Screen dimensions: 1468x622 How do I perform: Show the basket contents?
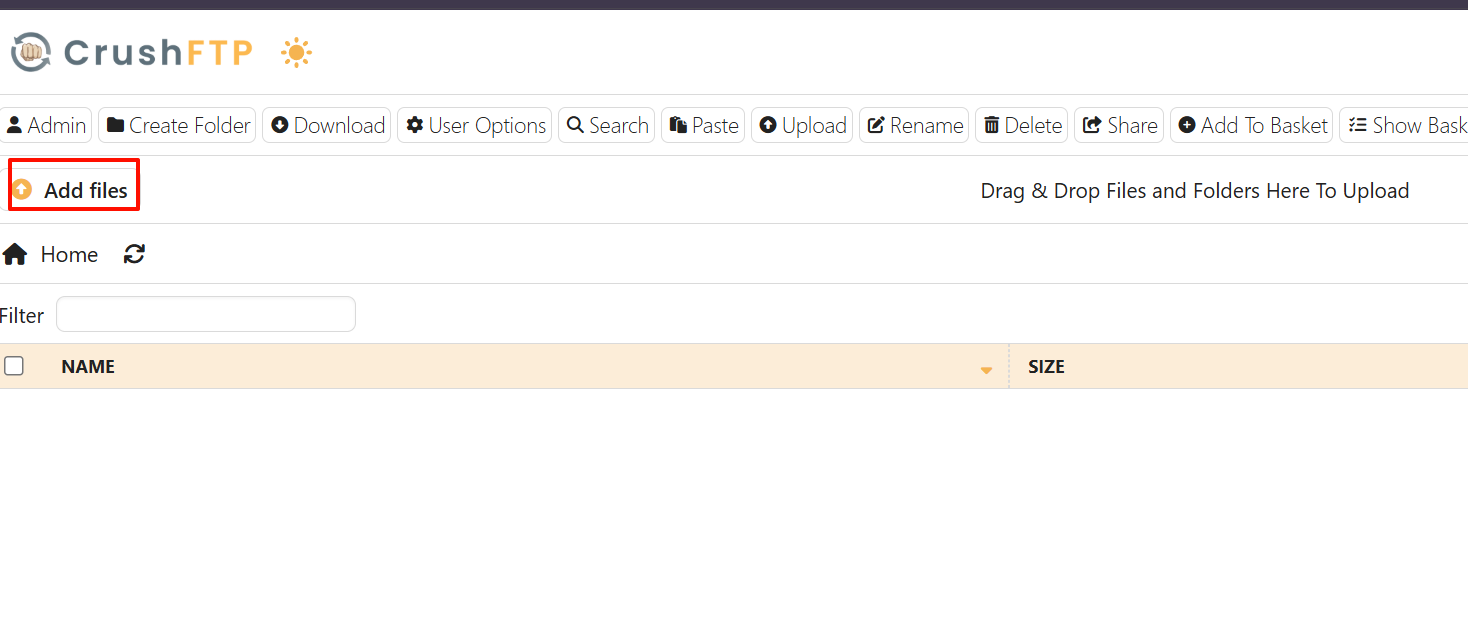click(1406, 125)
